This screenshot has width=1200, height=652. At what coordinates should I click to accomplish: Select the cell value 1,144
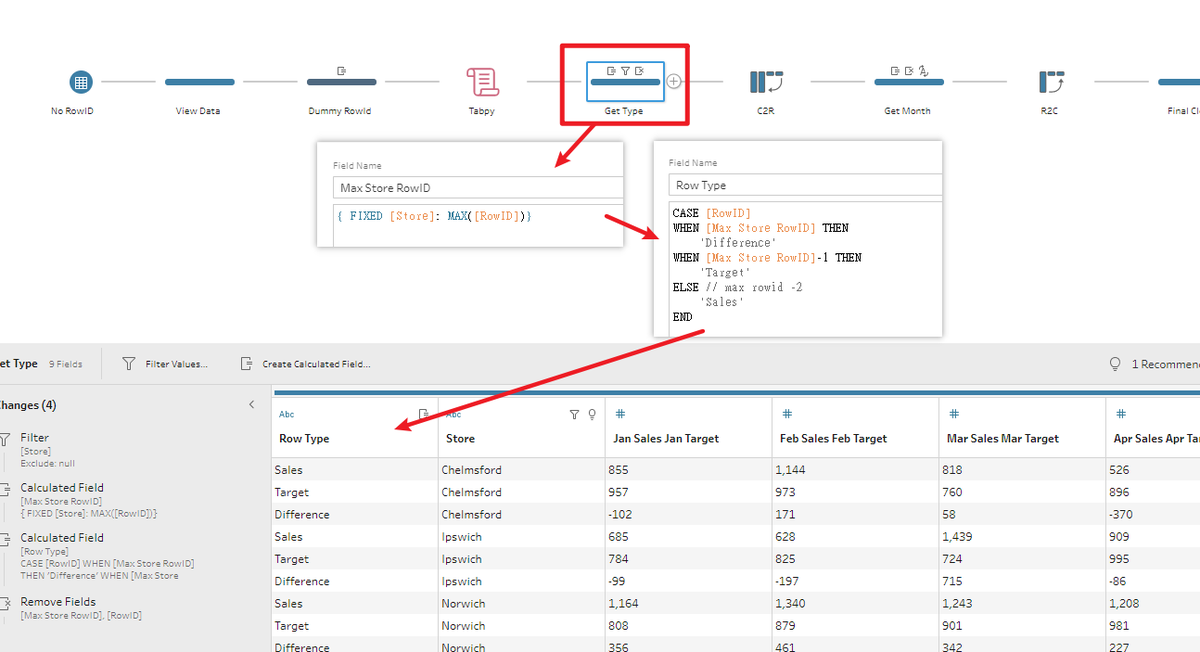coord(791,470)
